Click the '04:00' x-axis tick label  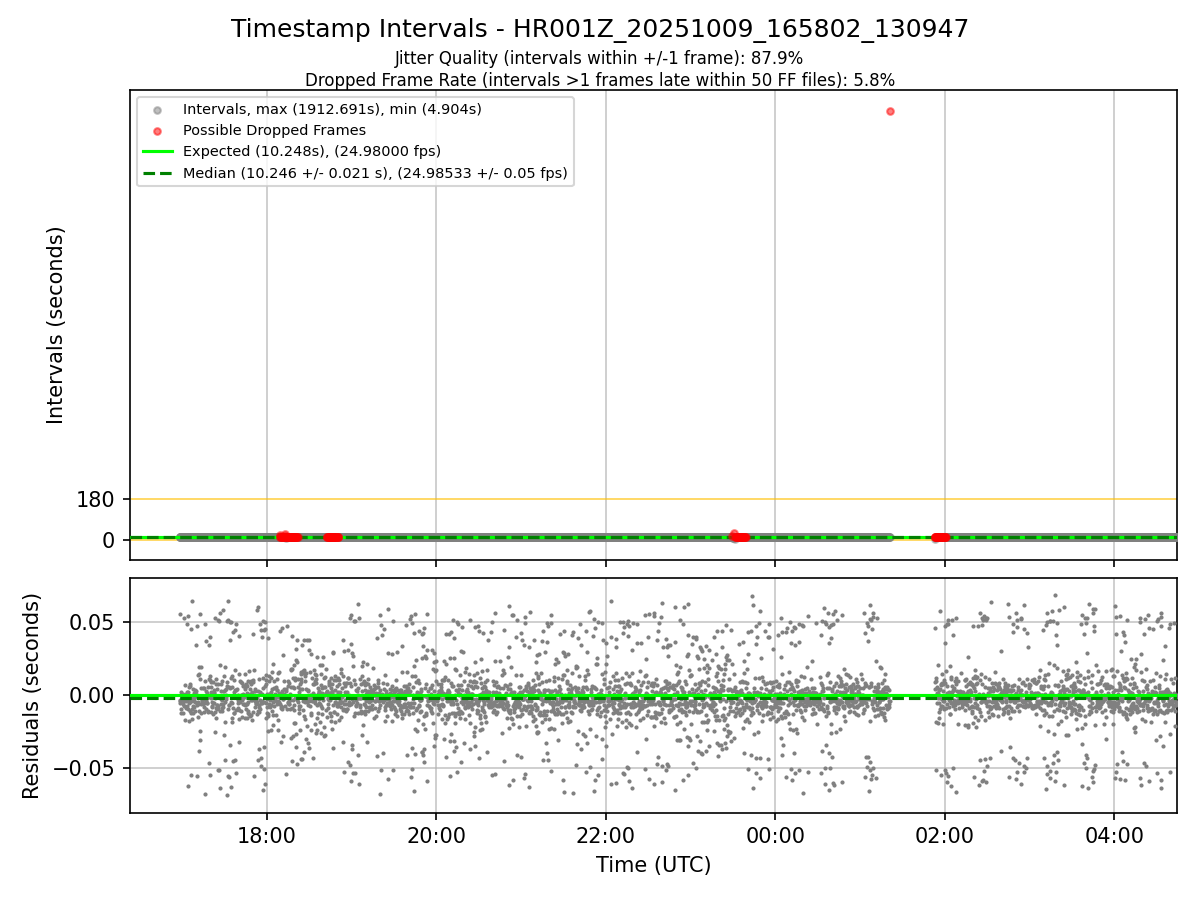point(1114,835)
